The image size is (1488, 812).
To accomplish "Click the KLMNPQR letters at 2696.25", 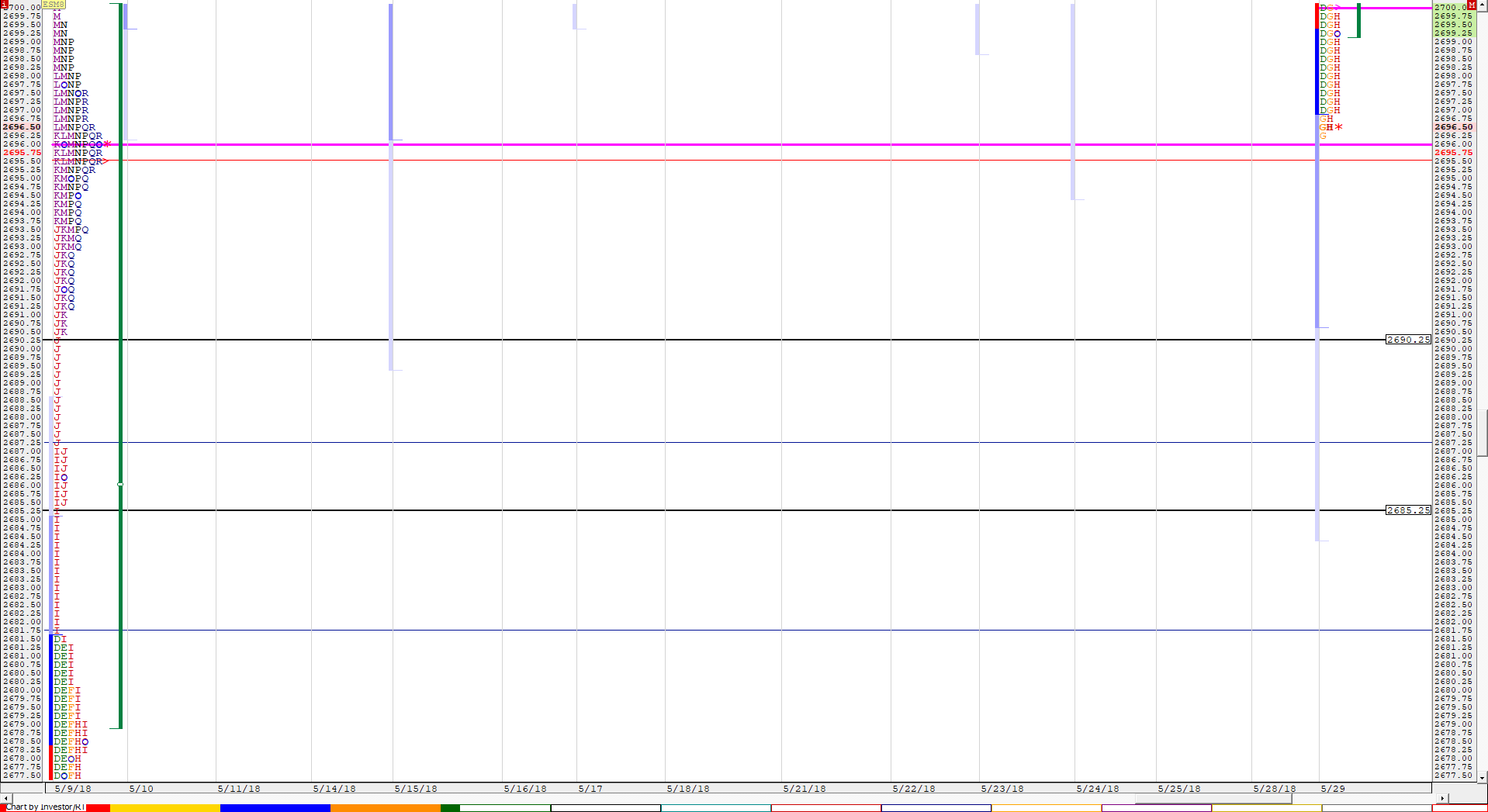I will point(78,136).
